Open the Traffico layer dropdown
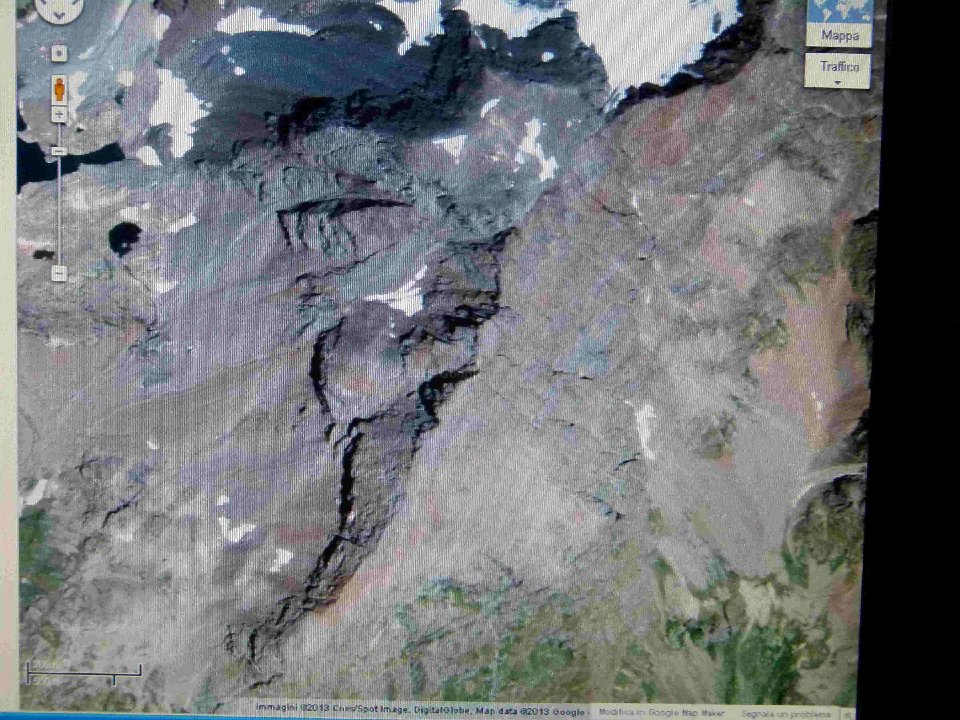 click(838, 70)
